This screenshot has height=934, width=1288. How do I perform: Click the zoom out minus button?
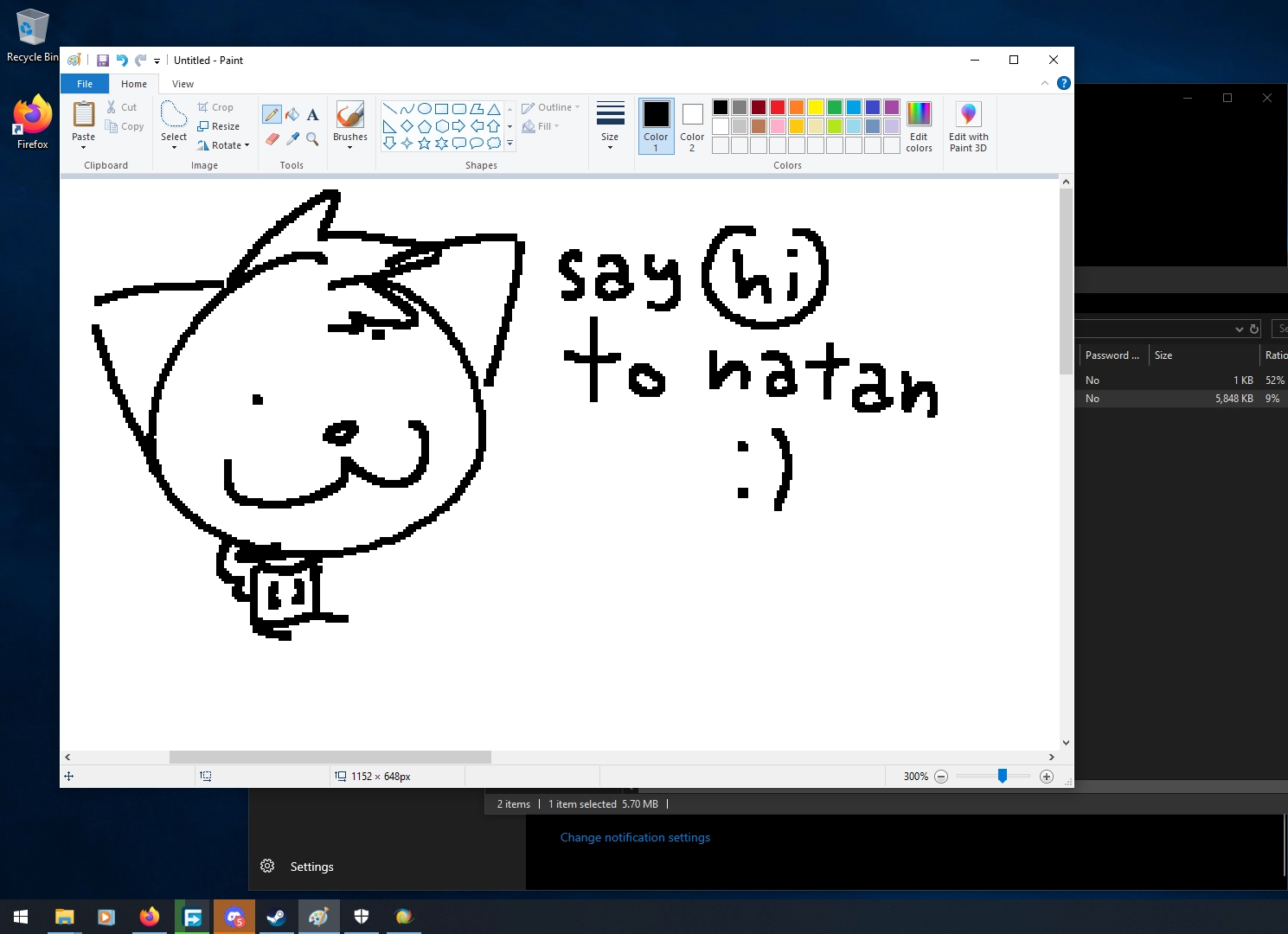(941, 777)
